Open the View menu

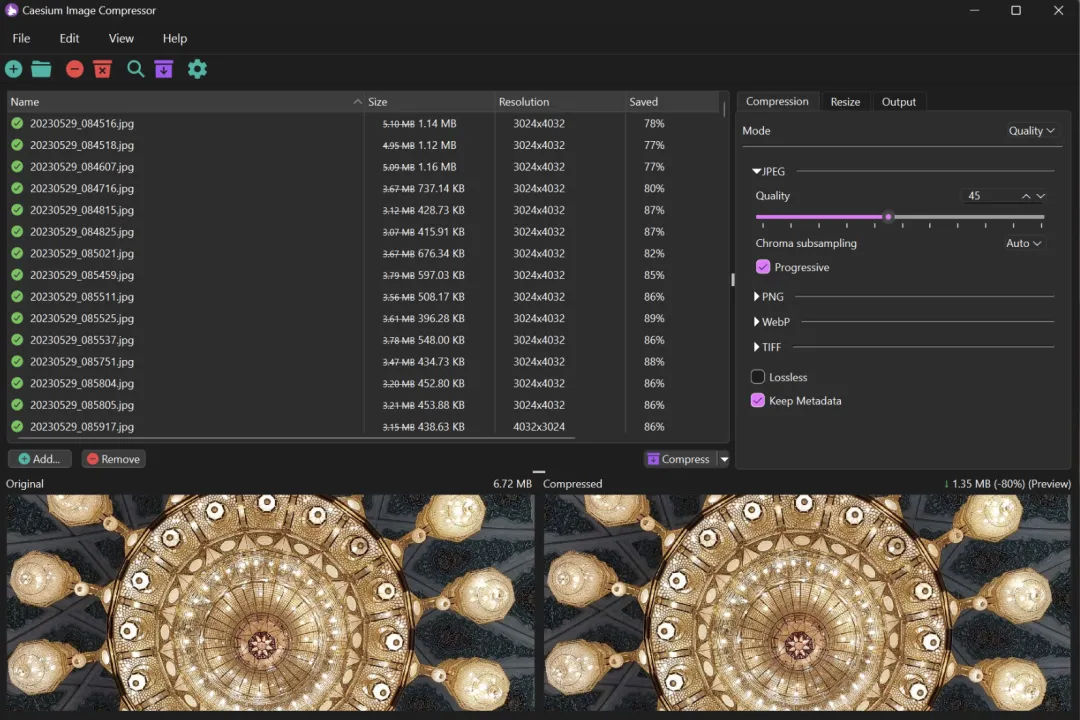tap(121, 38)
